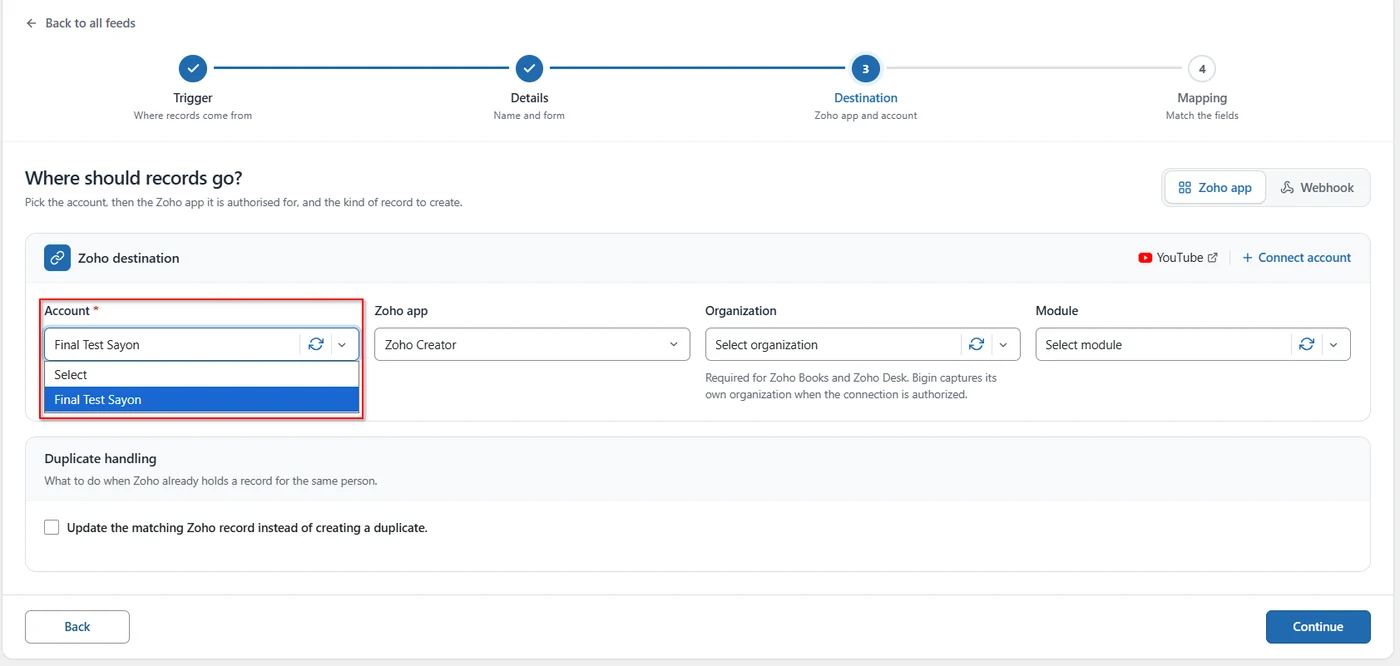Choose Final Test Sayon in dropdown list
The image size is (1400, 666).
tap(201, 399)
